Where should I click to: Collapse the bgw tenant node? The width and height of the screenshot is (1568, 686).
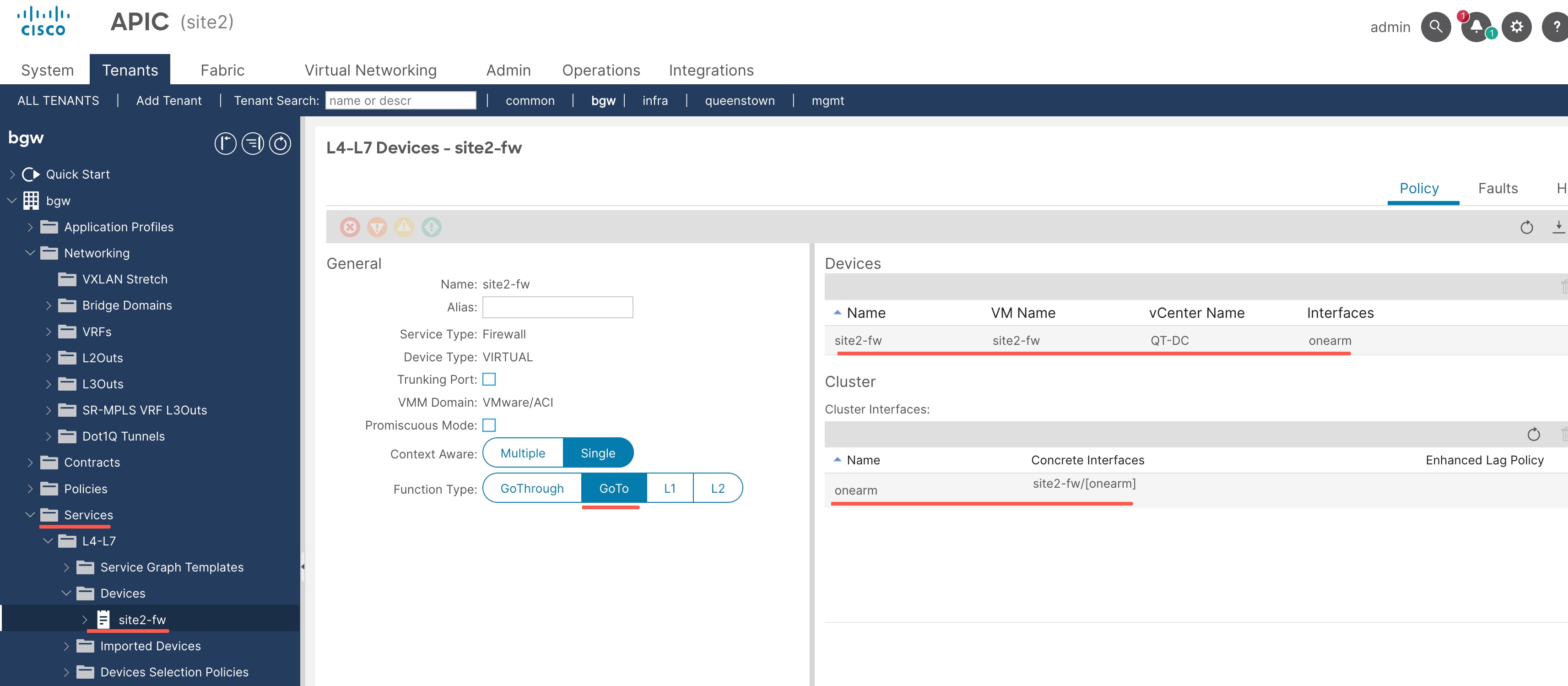click(11, 201)
